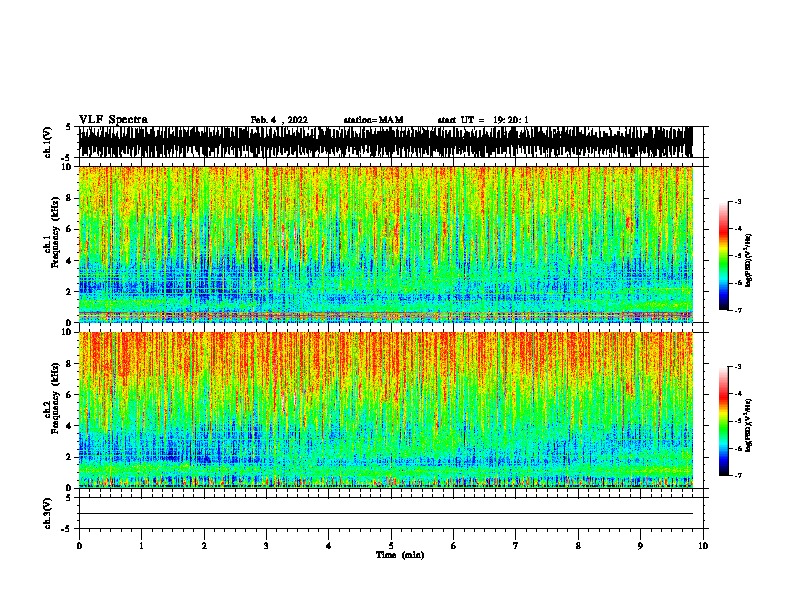This screenshot has width=792, height=612.
Task: Click the ch.2 color scale log(PSD) label
Action: pos(749,425)
